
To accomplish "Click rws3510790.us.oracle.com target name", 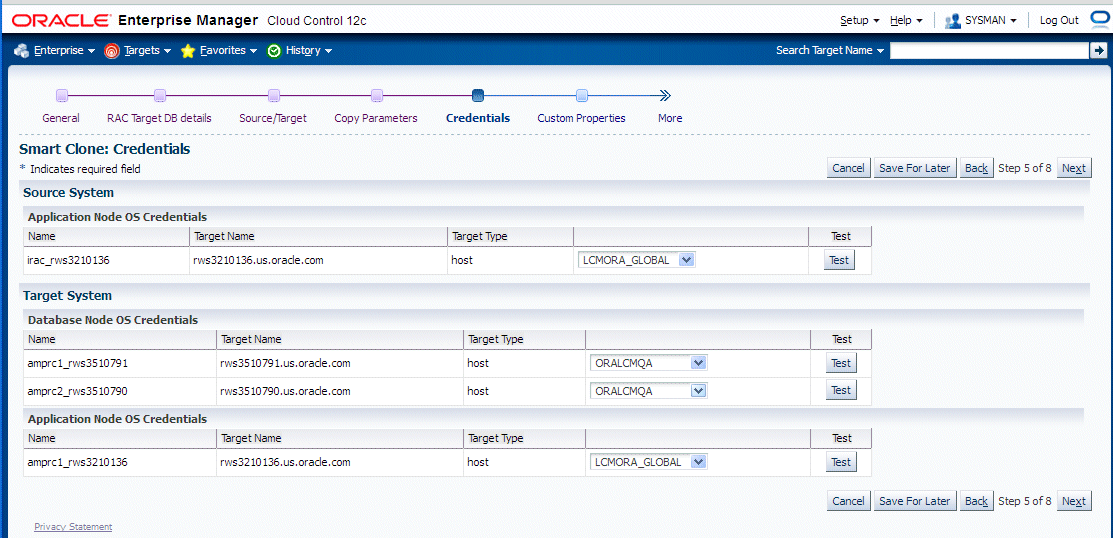I will coord(285,391).
